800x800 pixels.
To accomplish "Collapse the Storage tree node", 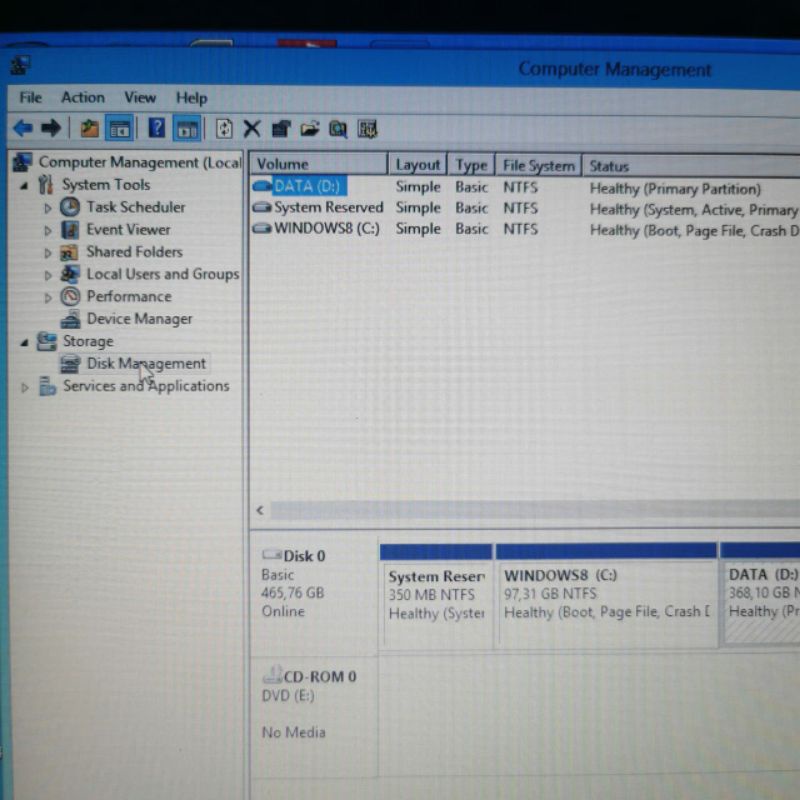I will tap(24, 342).
